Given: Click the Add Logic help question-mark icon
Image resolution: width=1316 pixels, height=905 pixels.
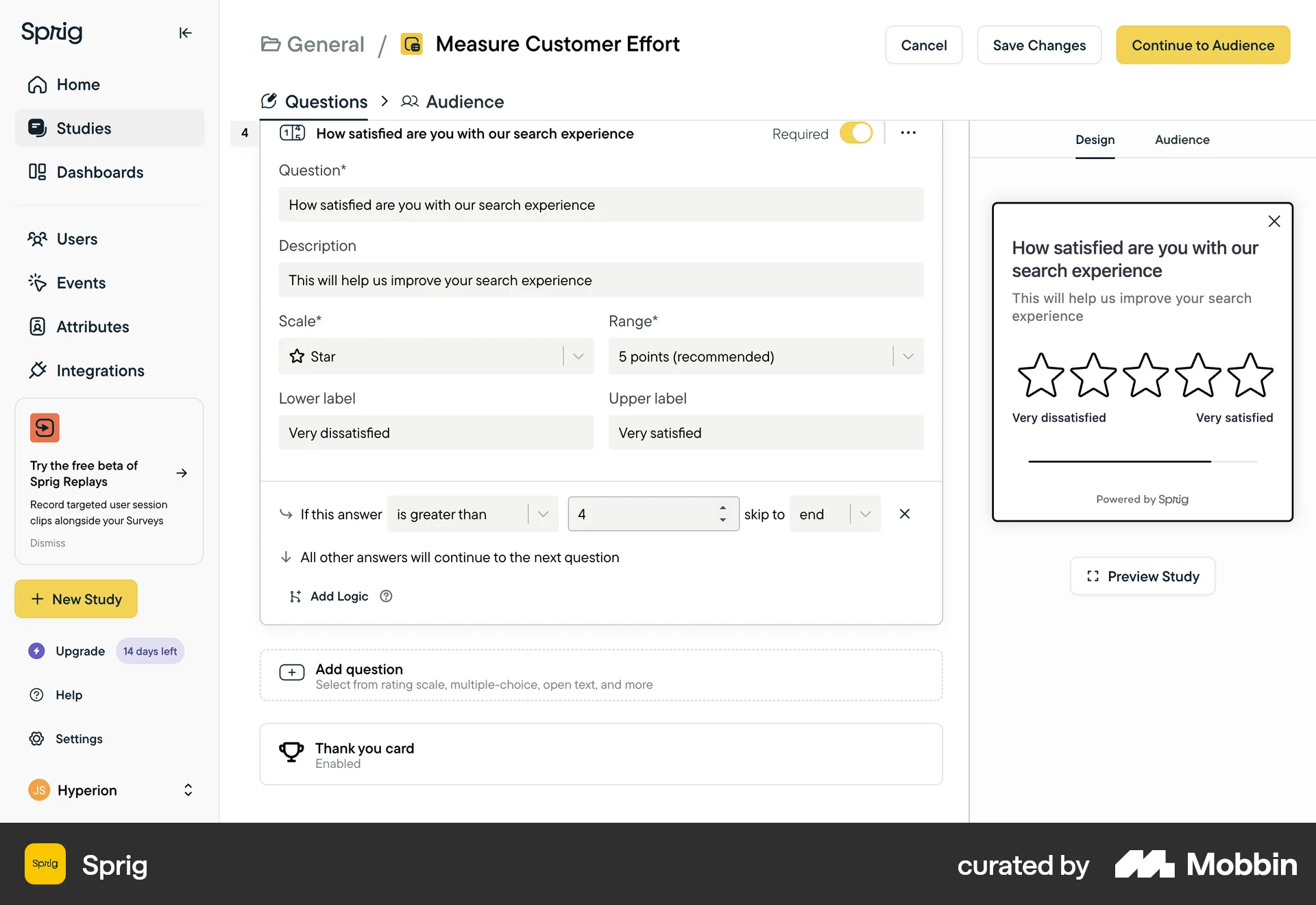Looking at the screenshot, I should click(x=386, y=596).
